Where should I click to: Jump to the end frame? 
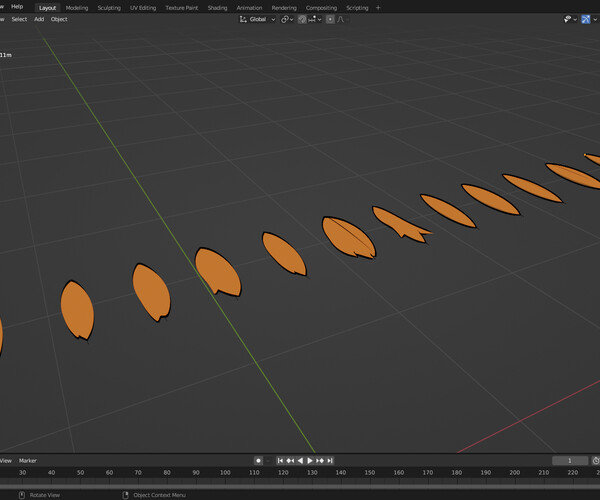pos(330,461)
